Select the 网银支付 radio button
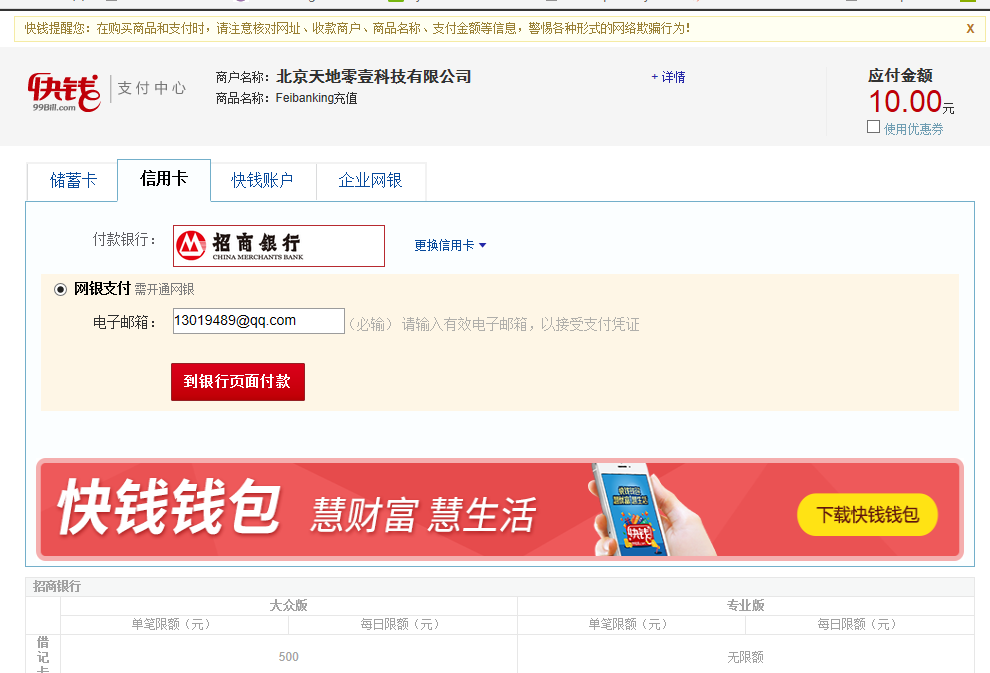Image resolution: width=990 pixels, height=673 pixels. tap(60, 290)
